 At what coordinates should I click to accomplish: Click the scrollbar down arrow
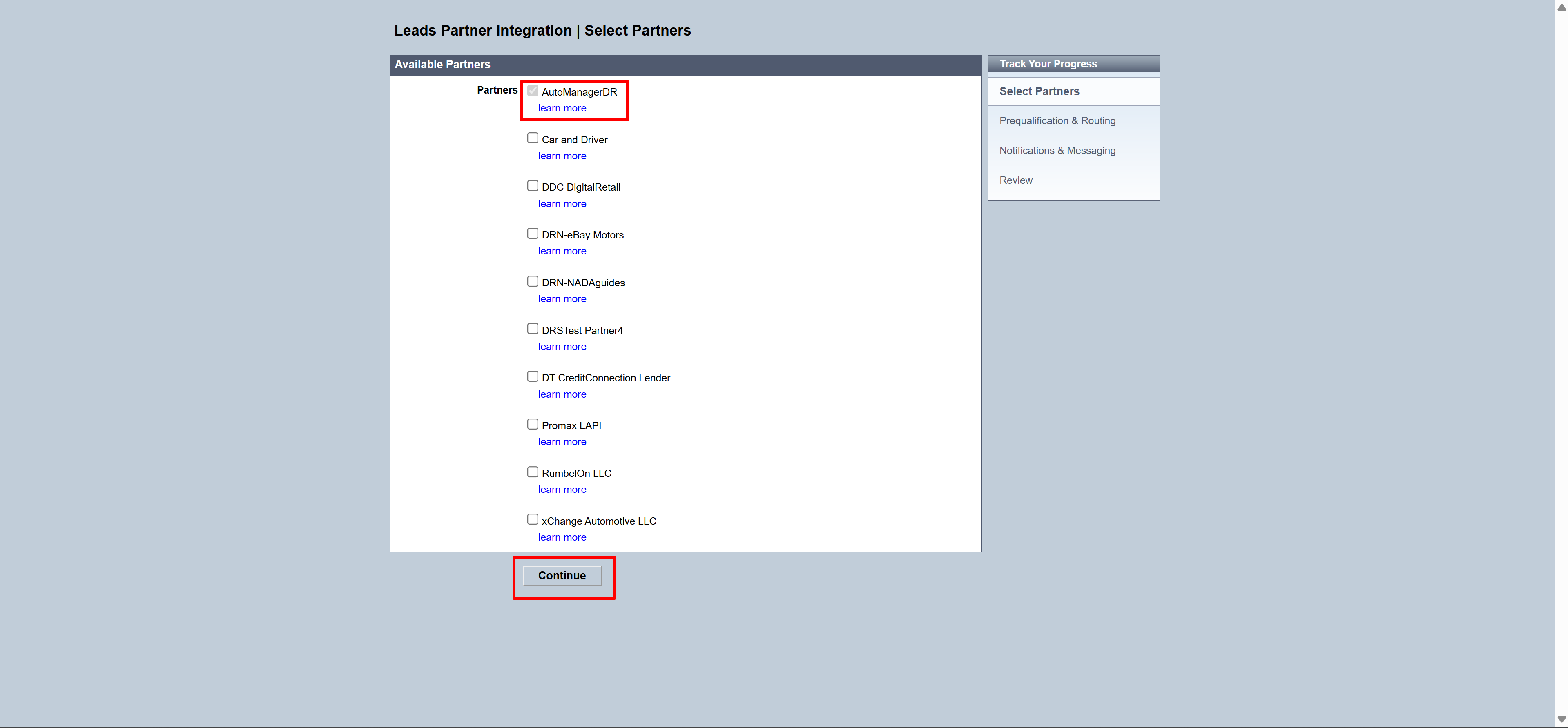(x=1561, y=719)
